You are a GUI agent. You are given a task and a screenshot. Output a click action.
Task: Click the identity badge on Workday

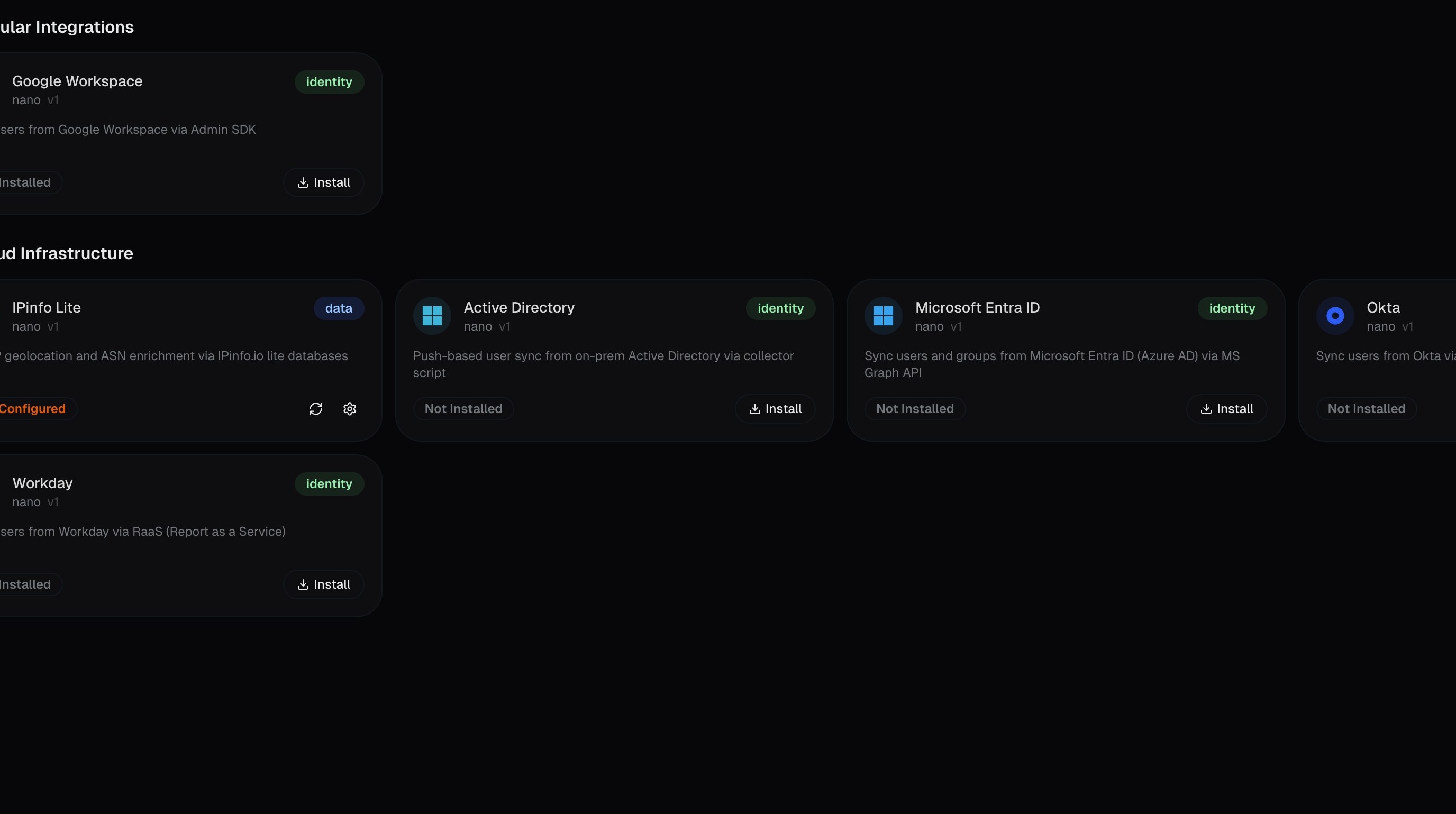[x=329, y=483]
